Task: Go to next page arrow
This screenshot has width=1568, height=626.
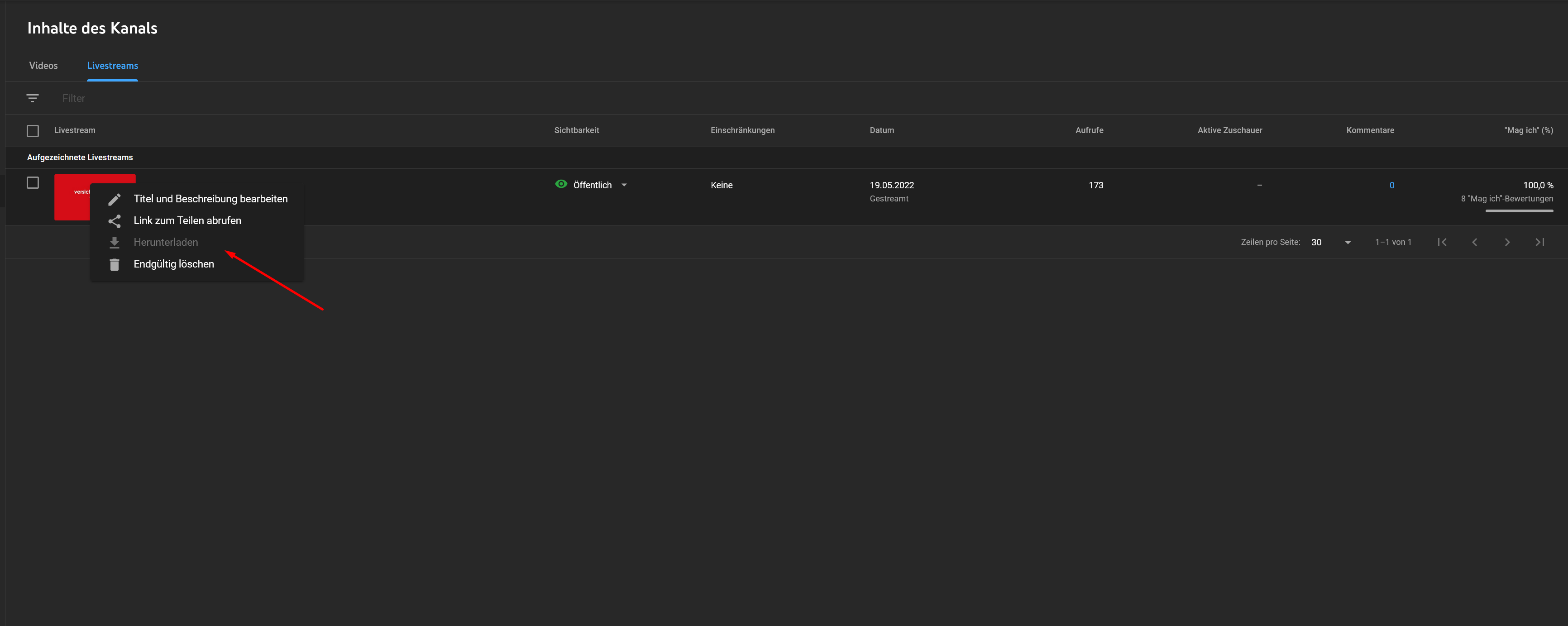Action: click(x=1507, y=242)
